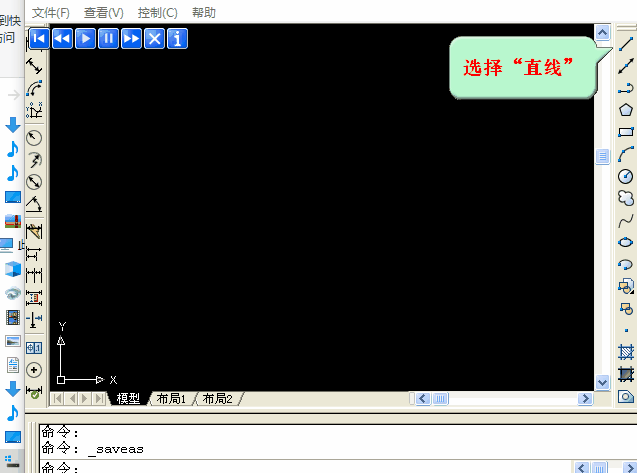The height and width of the screenshot is (473, 637).
Task: Choose the Inspection dimension tool
Action: pos(34,392)
